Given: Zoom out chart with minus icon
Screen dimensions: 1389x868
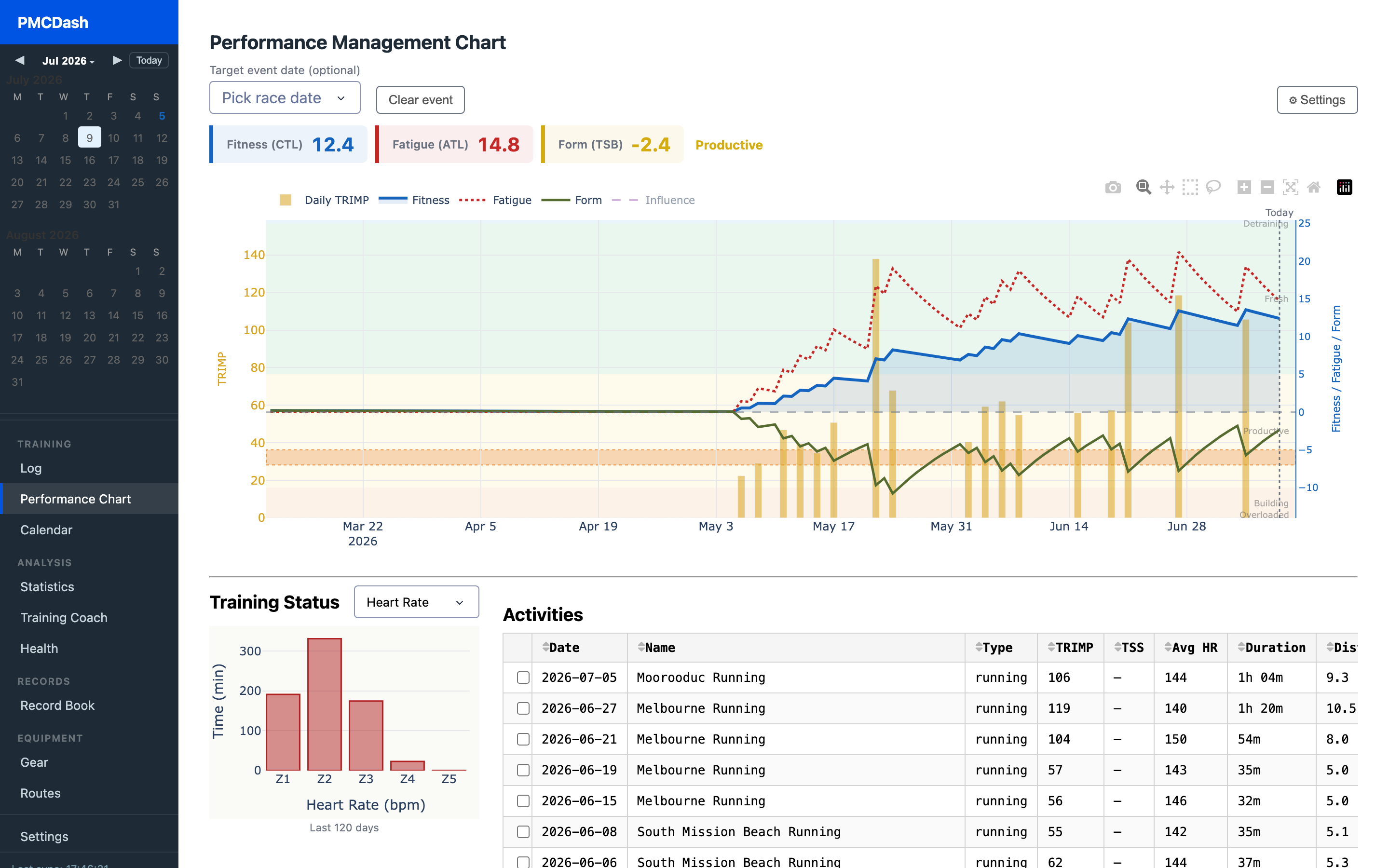Looking at the screenshot, I should pos(1267,187).
